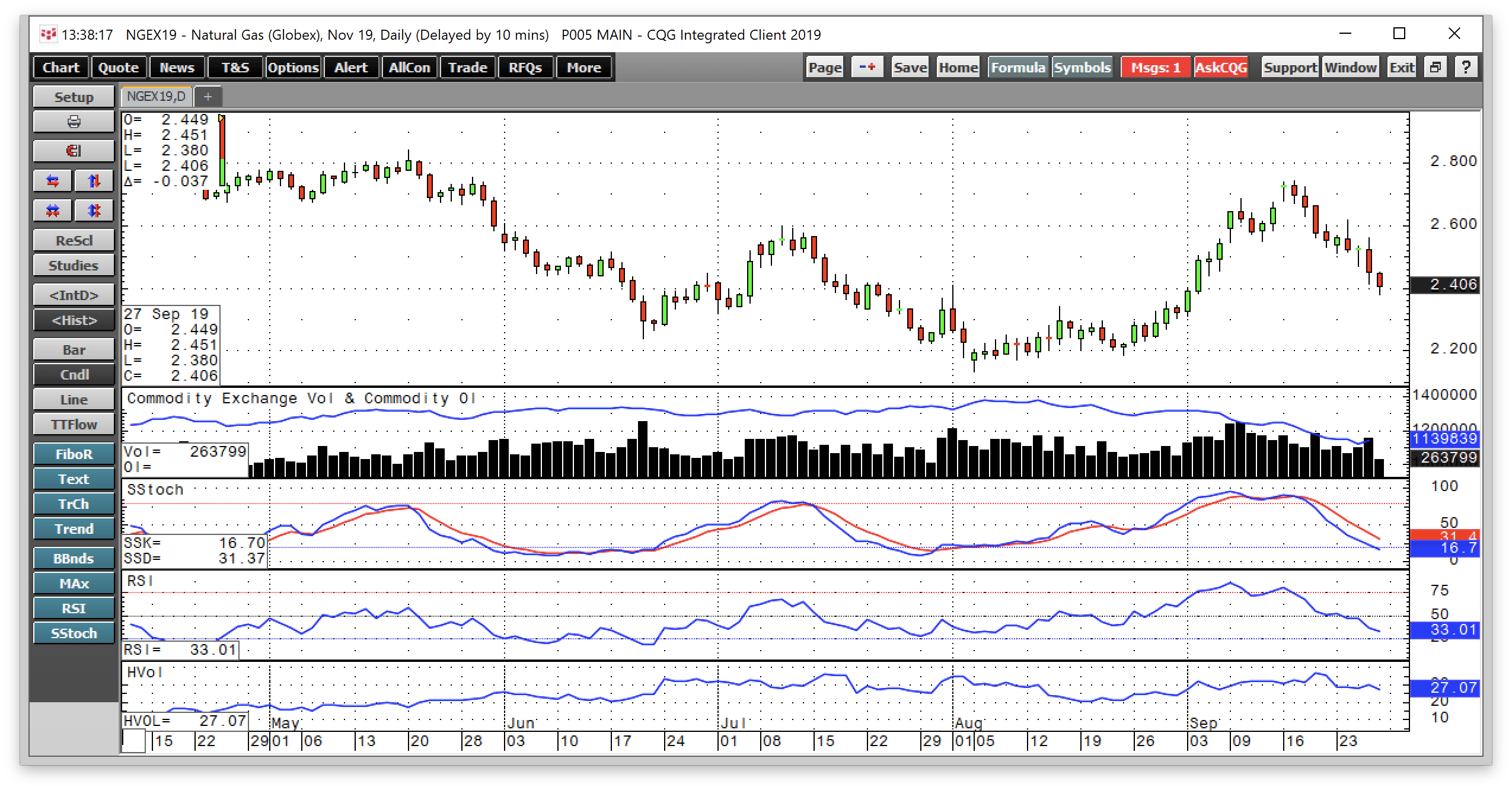Image resolution: width=1512 pixels, height=790 pixels.
Task: Click the vertical up-down arrows icon
Action: point(93,181)
